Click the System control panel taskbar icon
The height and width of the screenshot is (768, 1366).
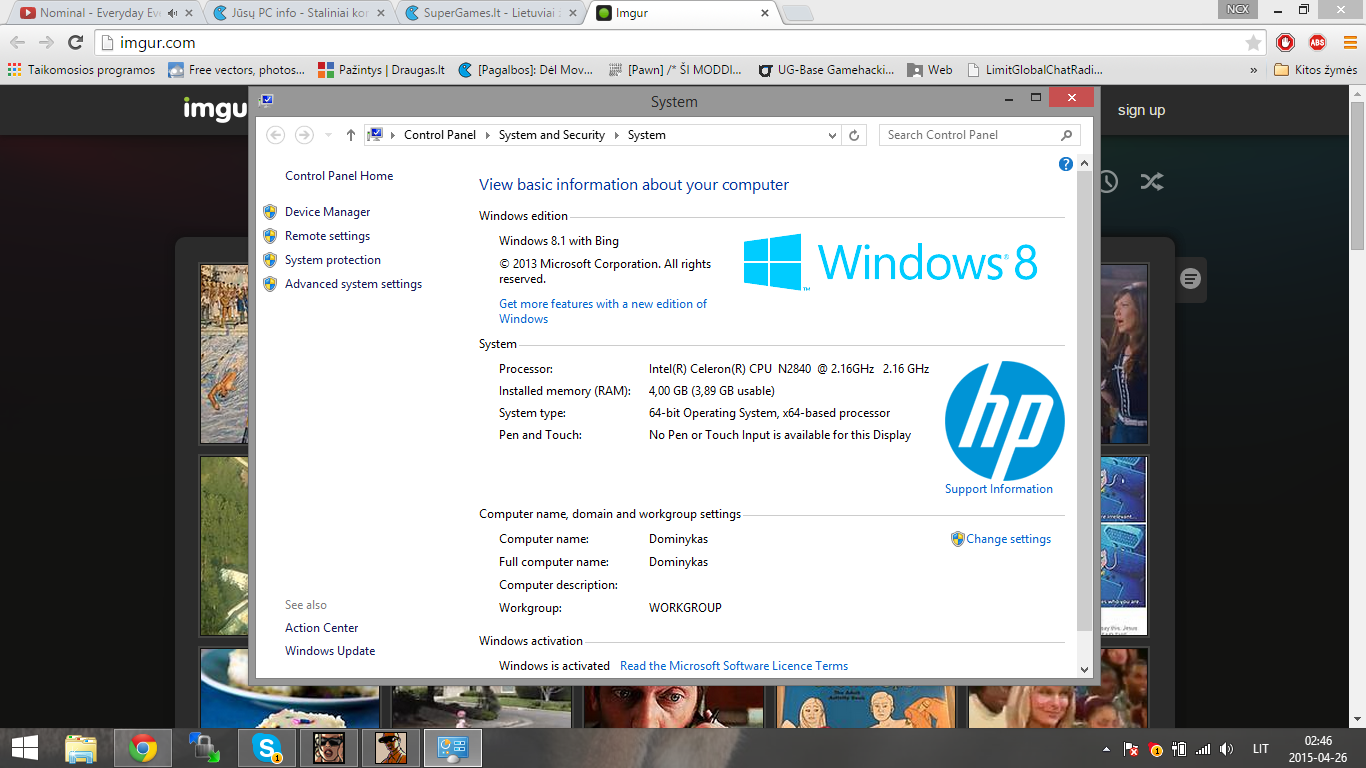453,748
